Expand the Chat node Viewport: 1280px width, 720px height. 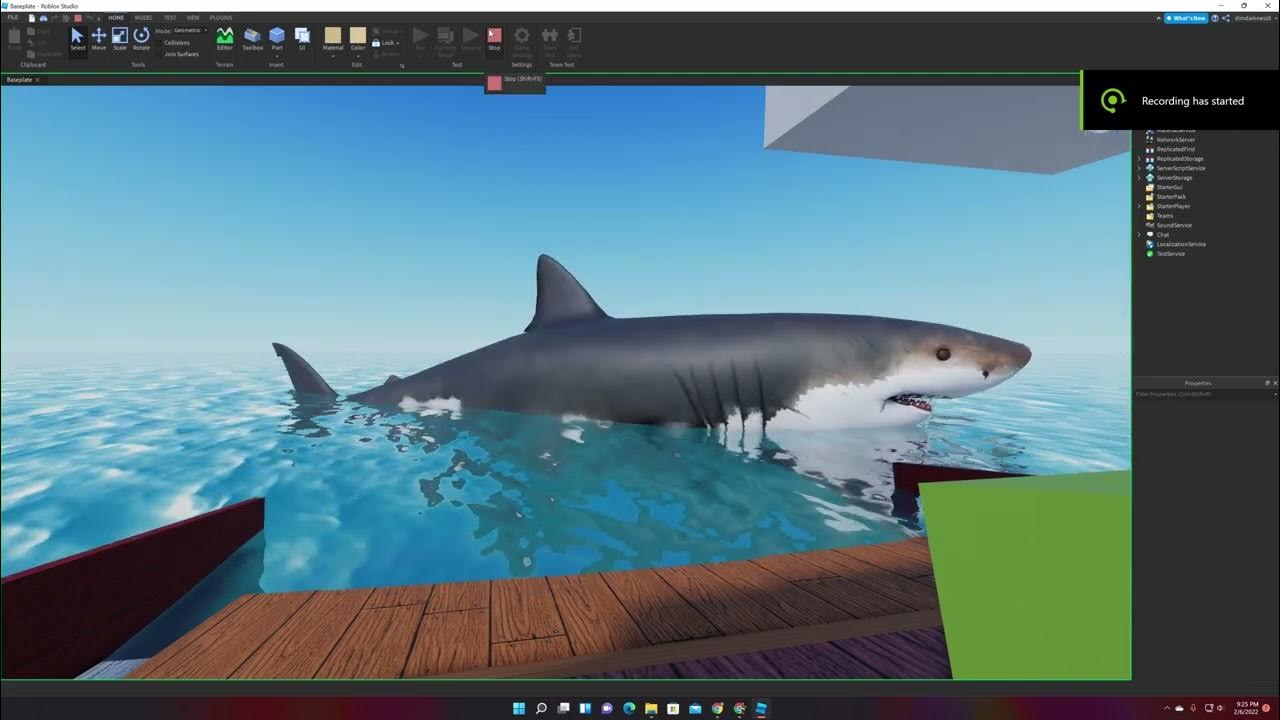tap(1139, 235)
